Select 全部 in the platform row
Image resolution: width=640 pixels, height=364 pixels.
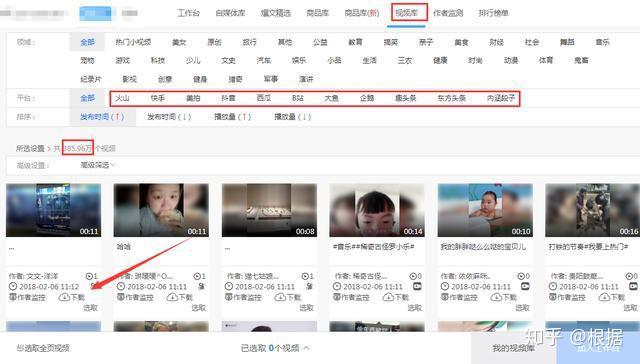click(x=87, y=98)
